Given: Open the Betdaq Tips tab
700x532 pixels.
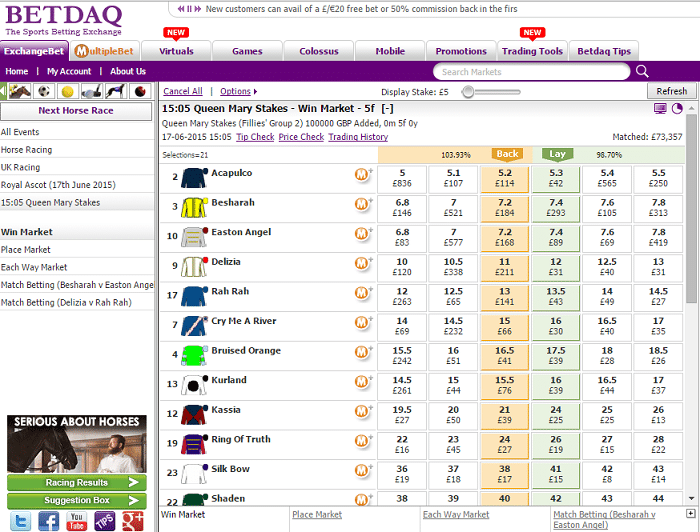Looking at the screenshot, I should 604,51.
